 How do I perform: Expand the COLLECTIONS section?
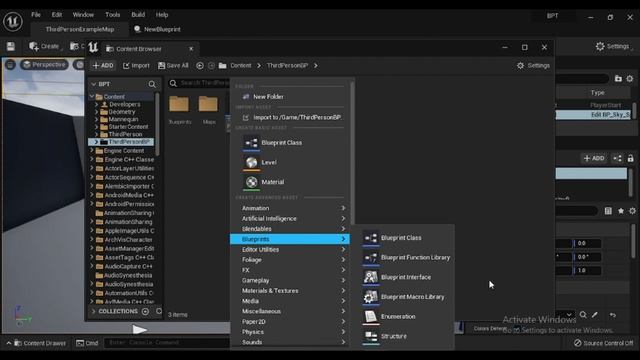(x=93, y=311)
